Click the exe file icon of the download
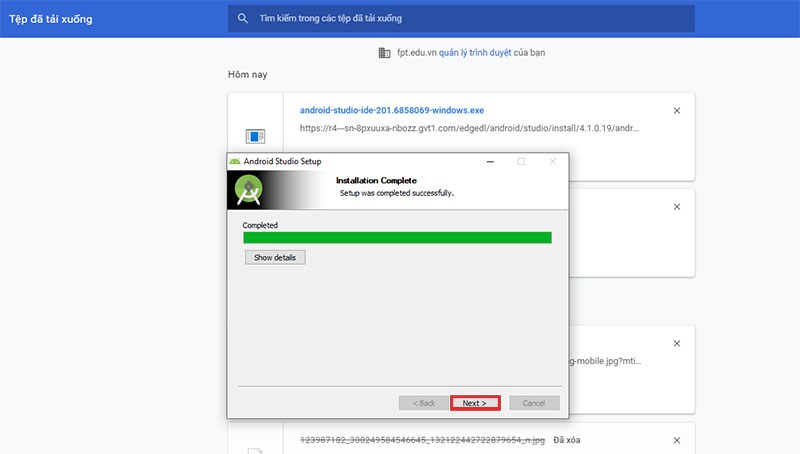 pos(255,136)
